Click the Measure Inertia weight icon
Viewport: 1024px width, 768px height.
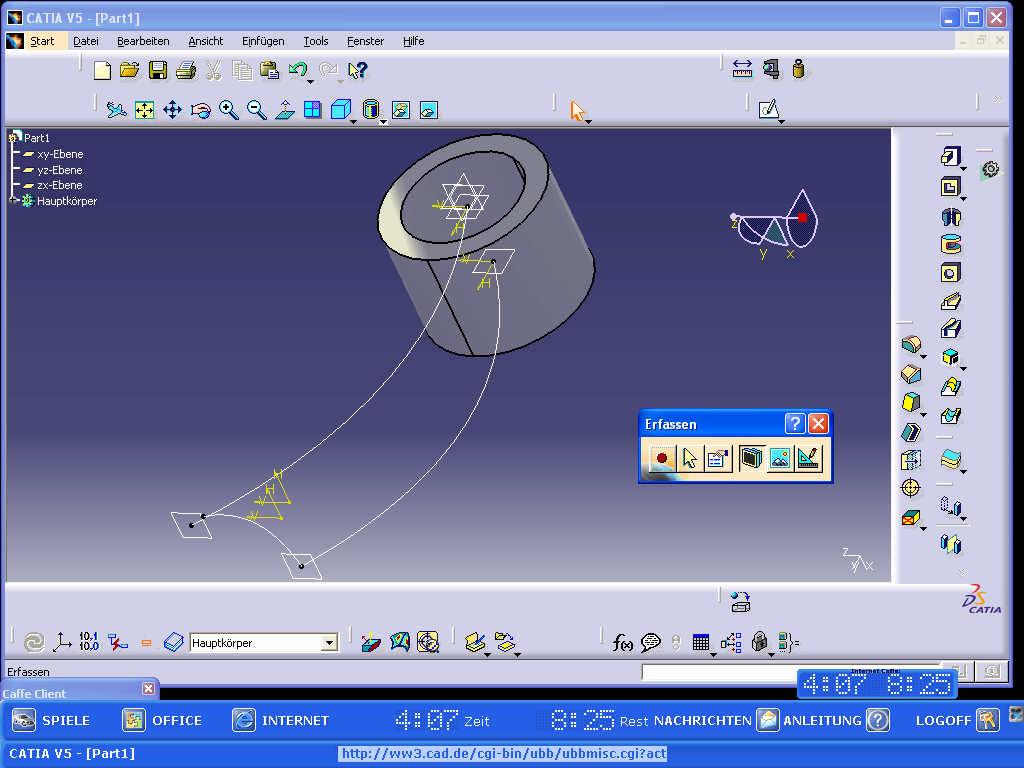click(798, 69)
